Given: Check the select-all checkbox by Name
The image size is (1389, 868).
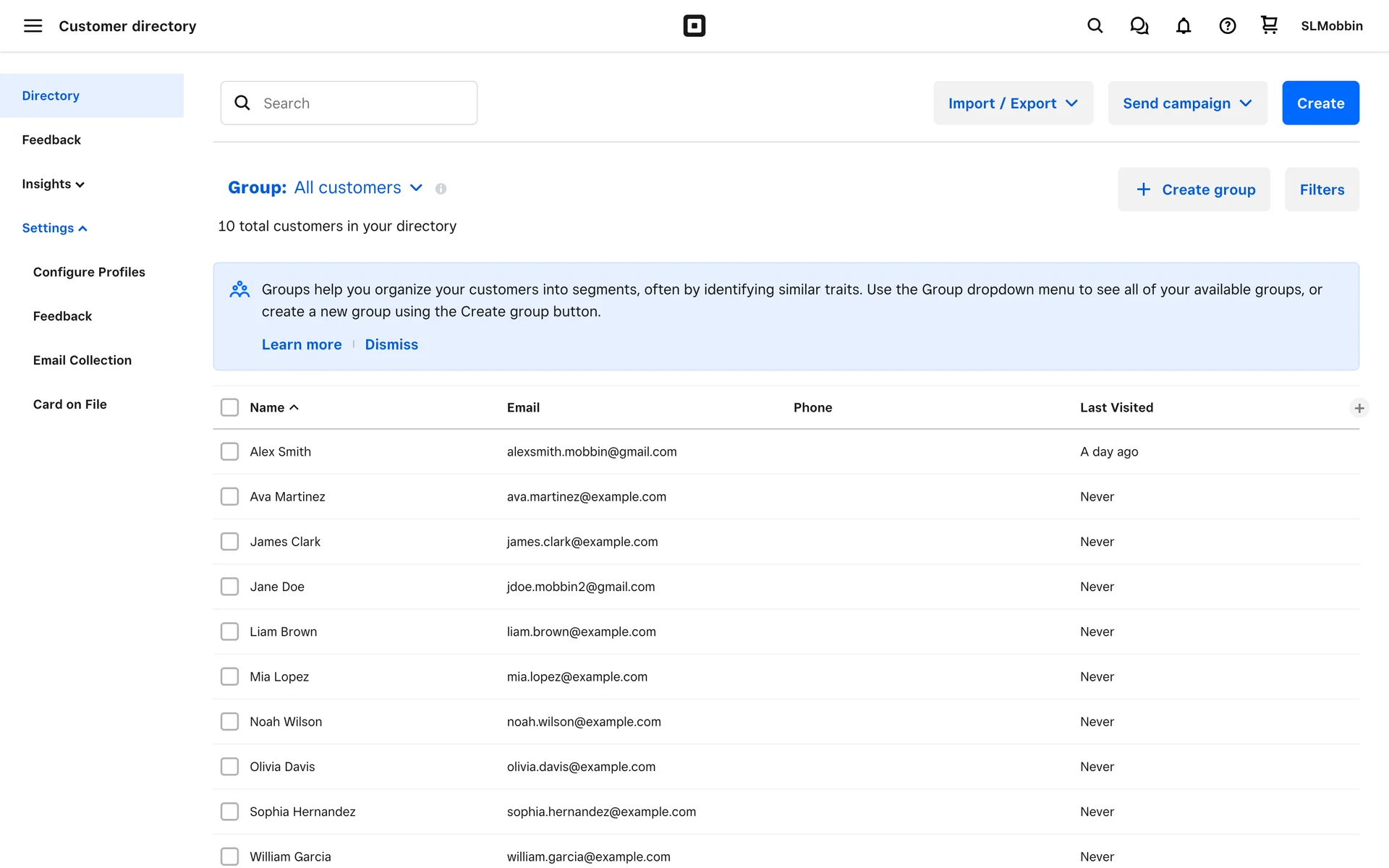Looking at the screenshot, I should (x=229, y=407).
